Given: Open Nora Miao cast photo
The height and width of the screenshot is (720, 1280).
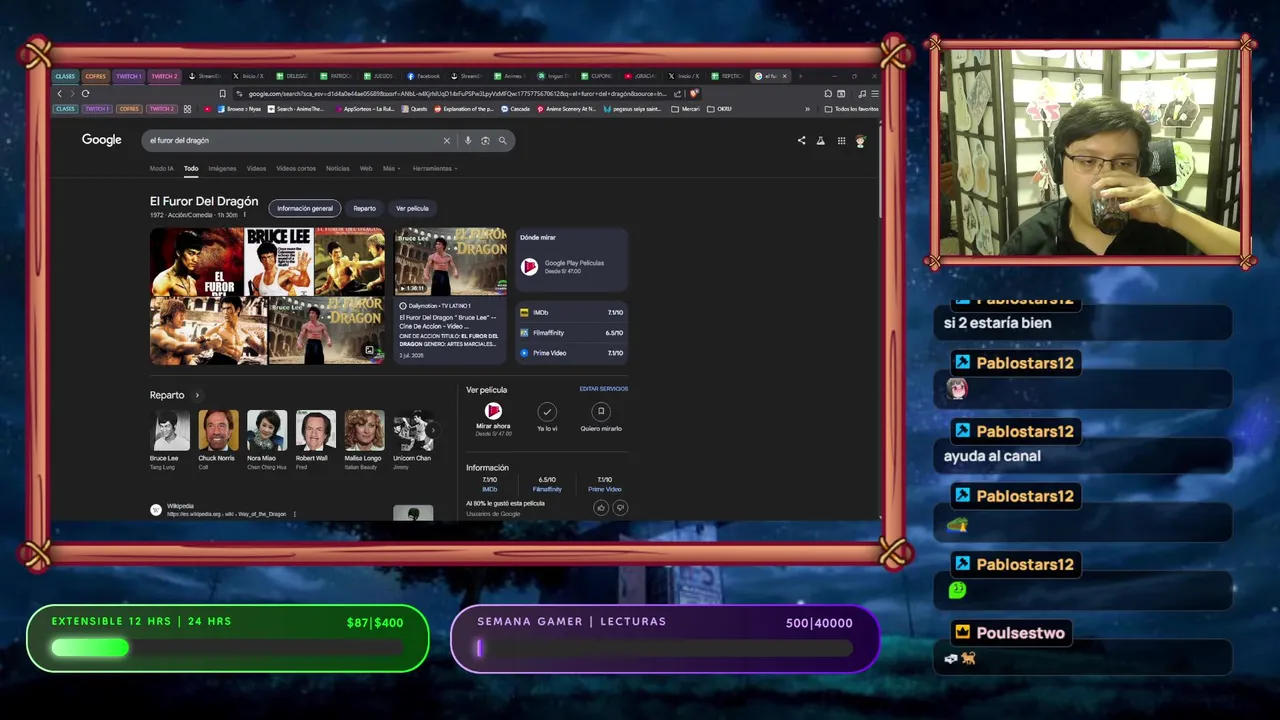Looking at the screenshot, I should point(267,430).
